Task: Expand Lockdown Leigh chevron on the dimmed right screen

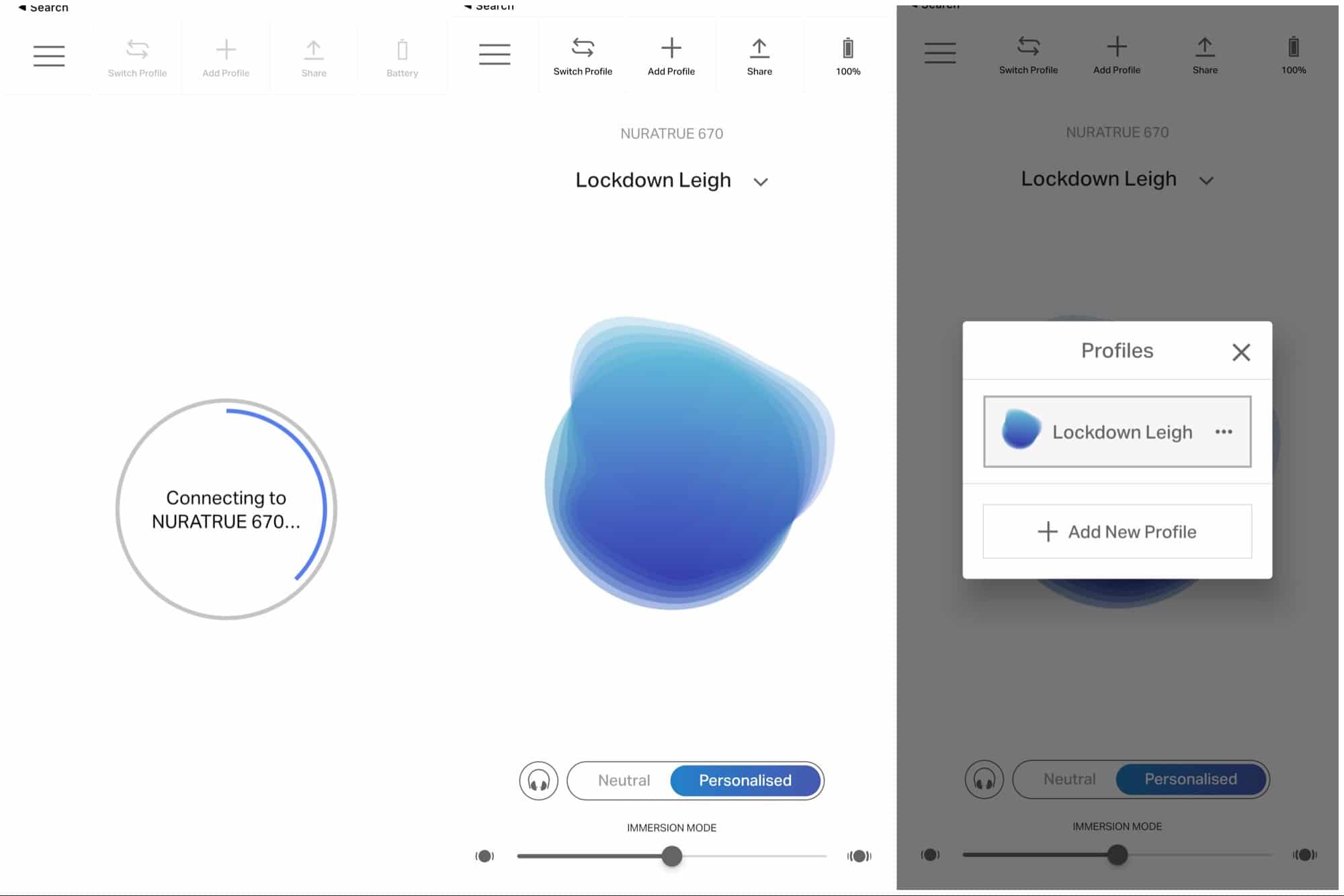Action: [1206, 181]
